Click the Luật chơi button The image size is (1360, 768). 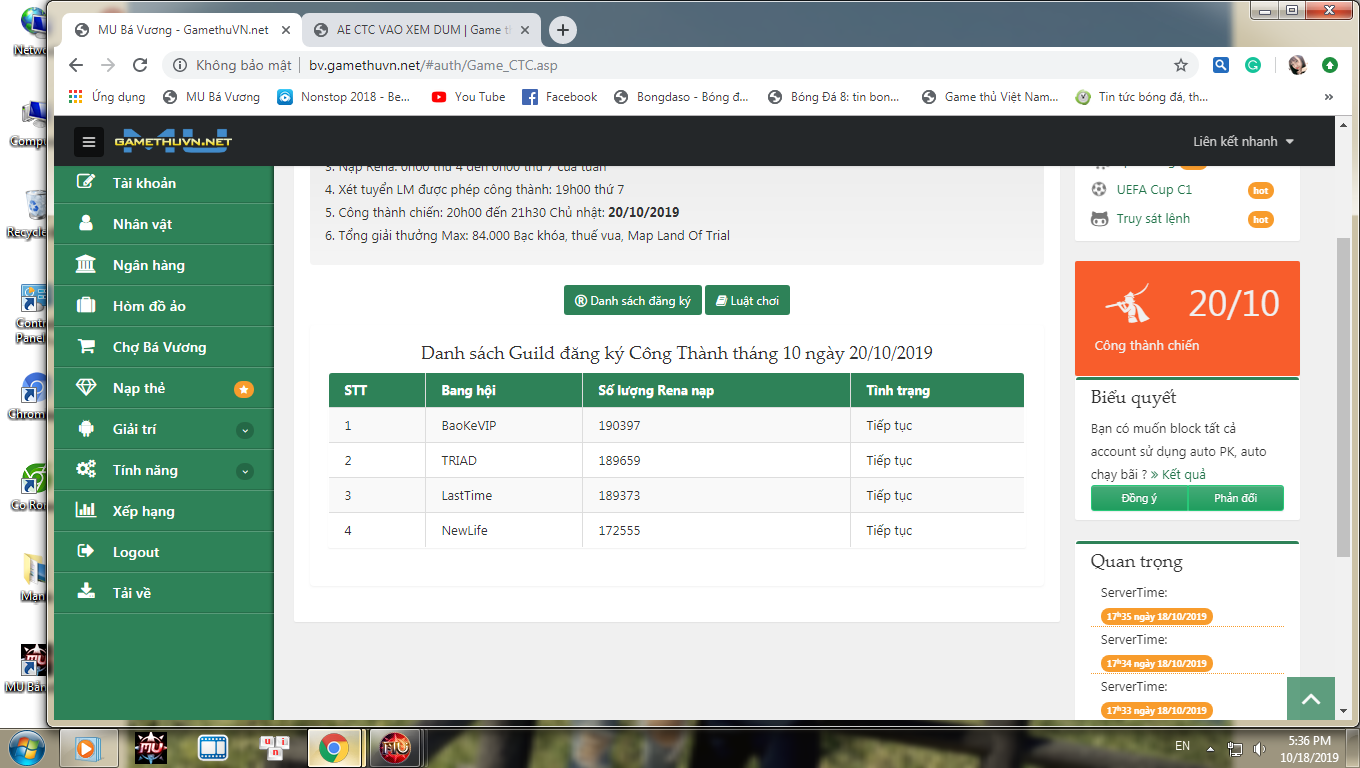(747, 301)
